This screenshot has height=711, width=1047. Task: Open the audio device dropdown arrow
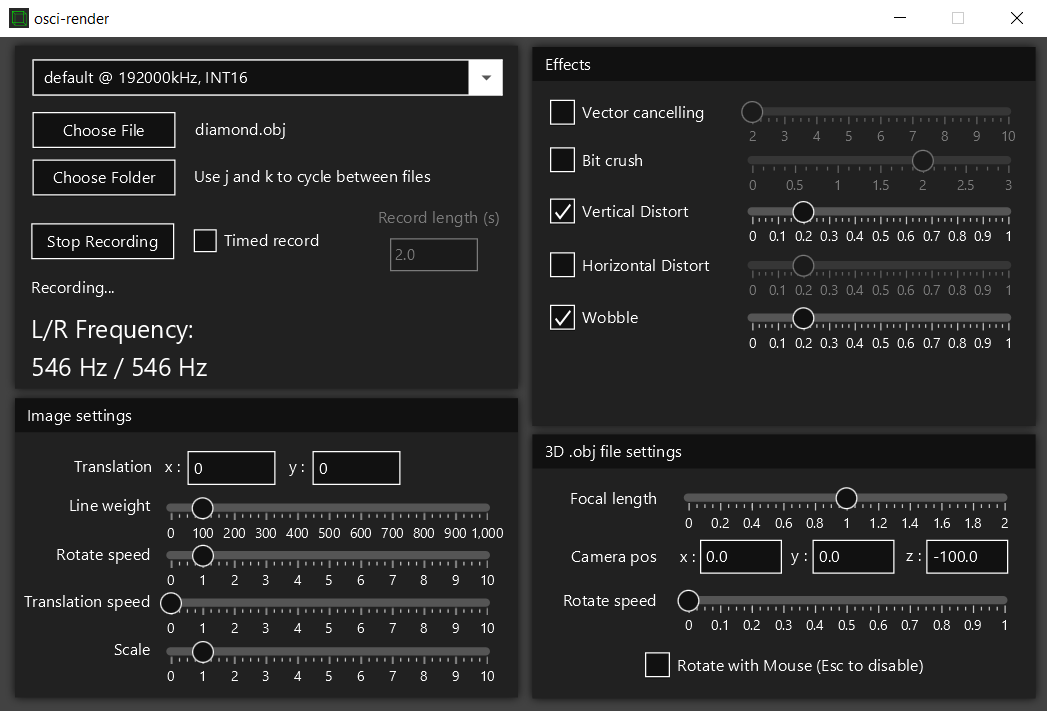tap(486, 78)
